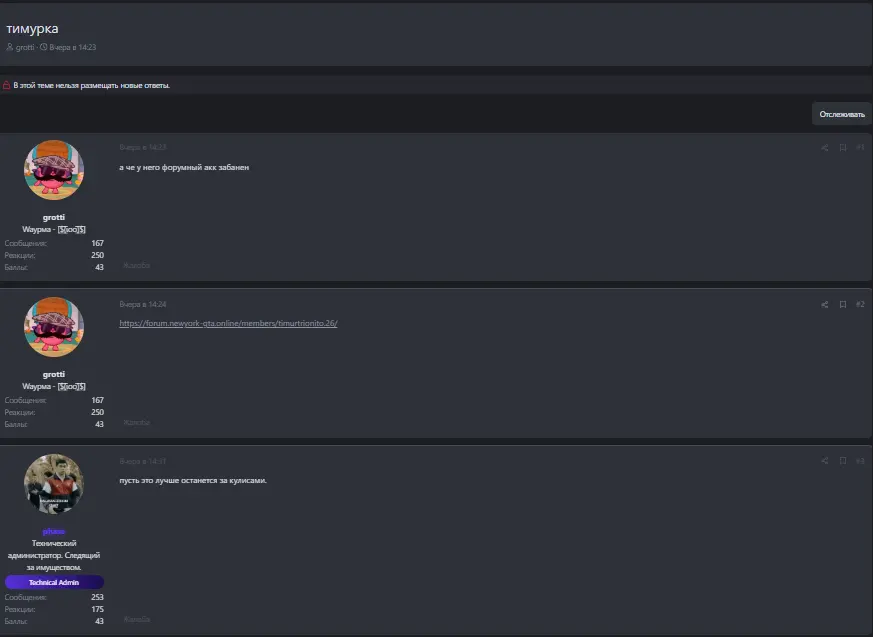Click share icon on post #3

point(825,461)
